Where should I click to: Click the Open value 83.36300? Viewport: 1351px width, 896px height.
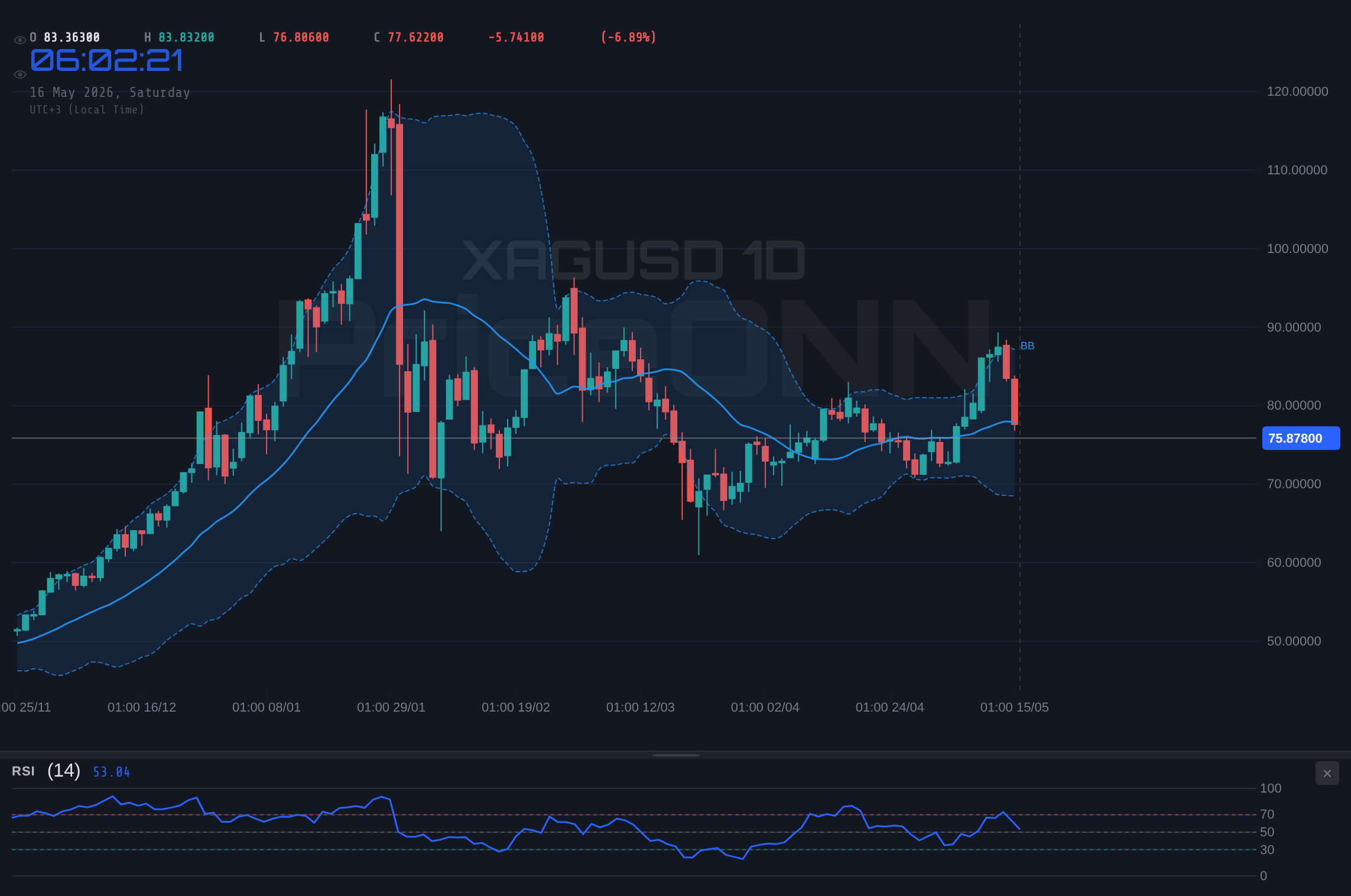tap(72, 37)
